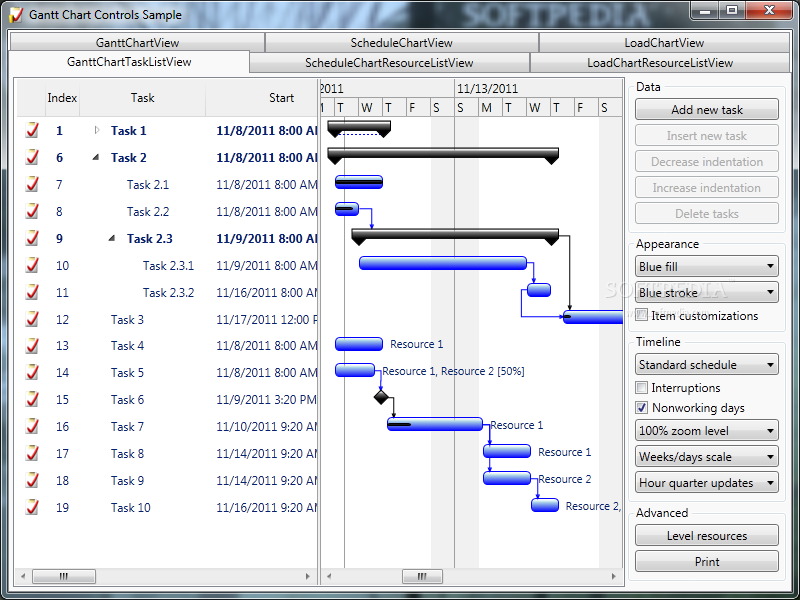Click the Start column header
The image size is (800, 600).
pyautogui.click(x=262, y=98)
